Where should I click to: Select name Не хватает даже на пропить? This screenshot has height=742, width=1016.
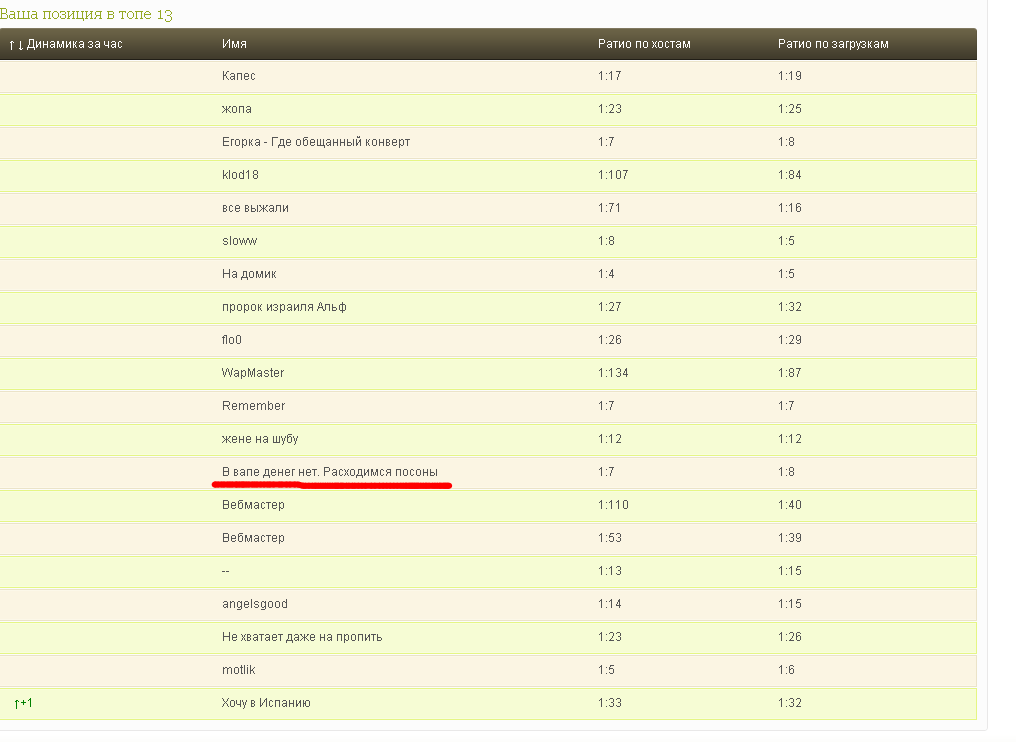coord(302,638)
